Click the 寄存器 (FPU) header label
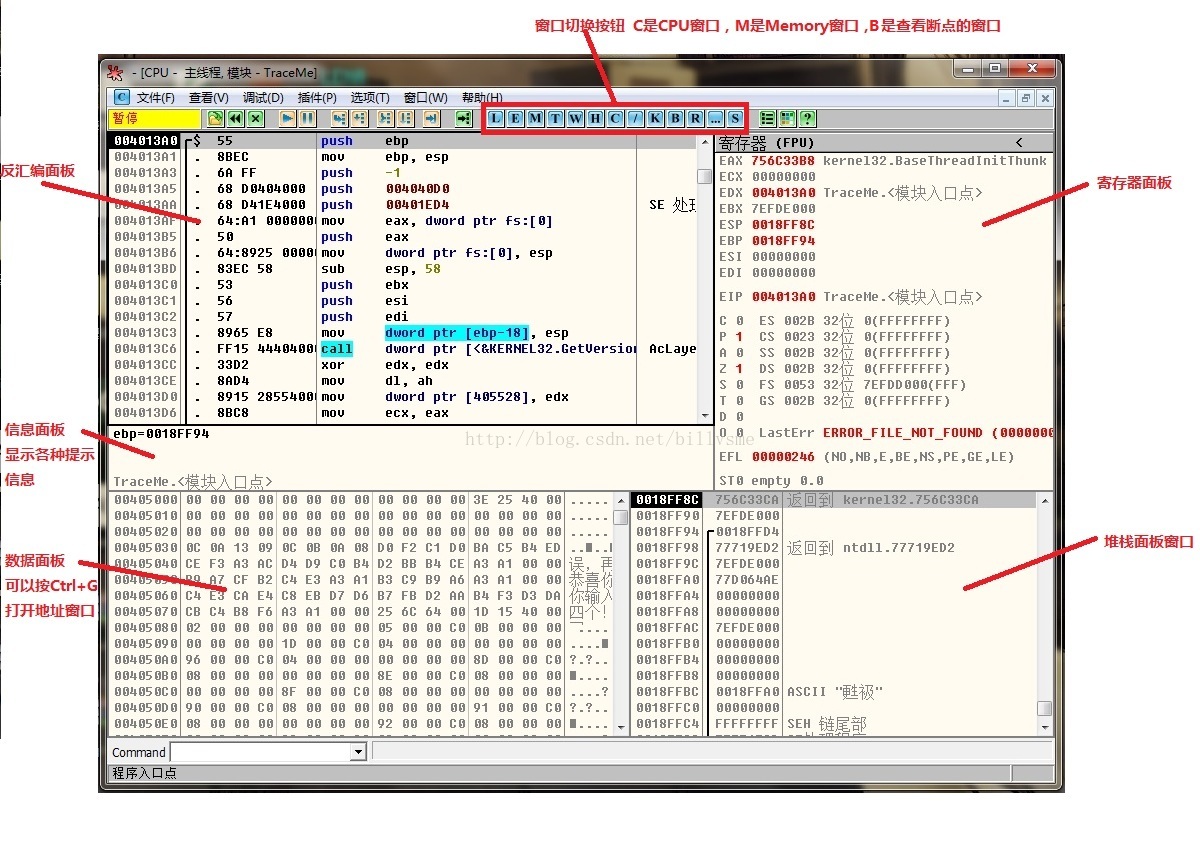Image resolution: width=1200 pixels, height=857 pixels. (x=767, y=143)
